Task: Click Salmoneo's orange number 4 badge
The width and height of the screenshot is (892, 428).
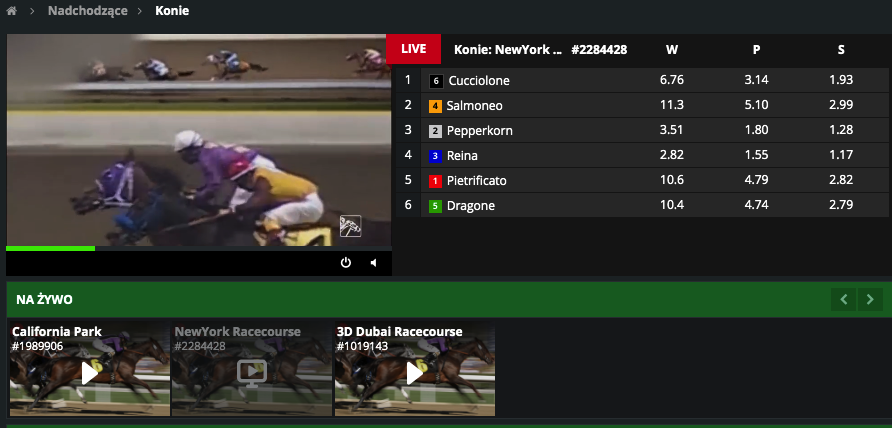Action: pos(435,105)
